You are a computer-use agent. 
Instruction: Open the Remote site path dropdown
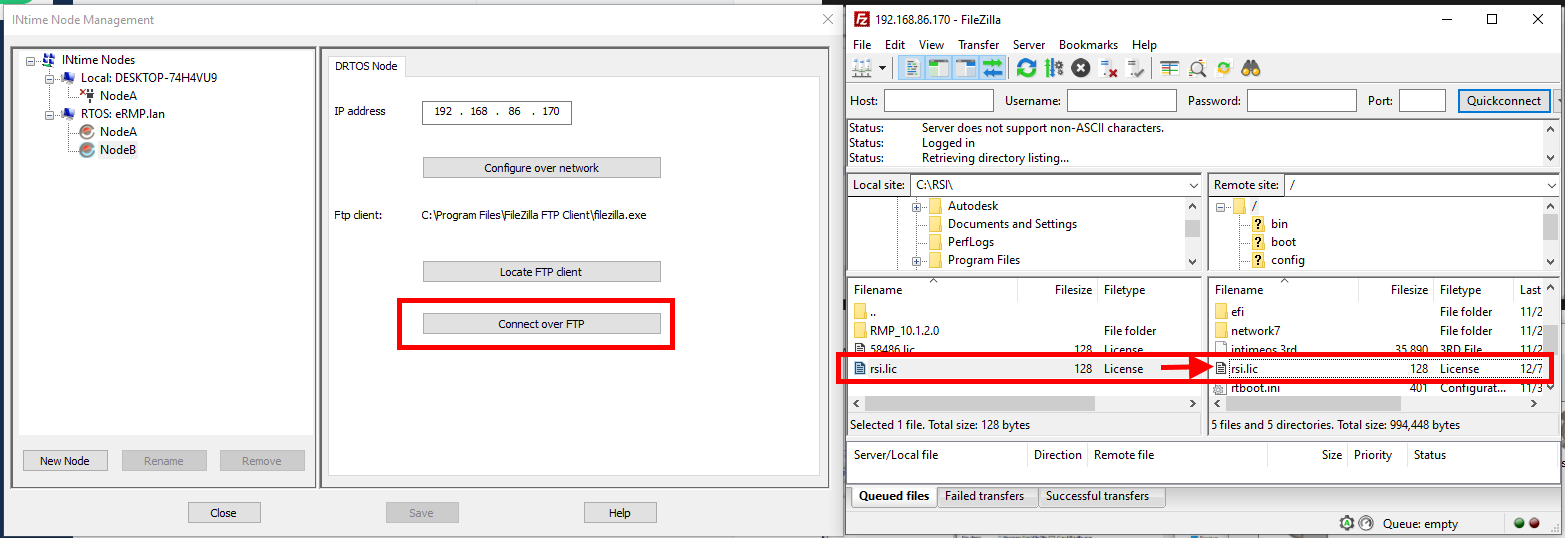[1551, 185]
